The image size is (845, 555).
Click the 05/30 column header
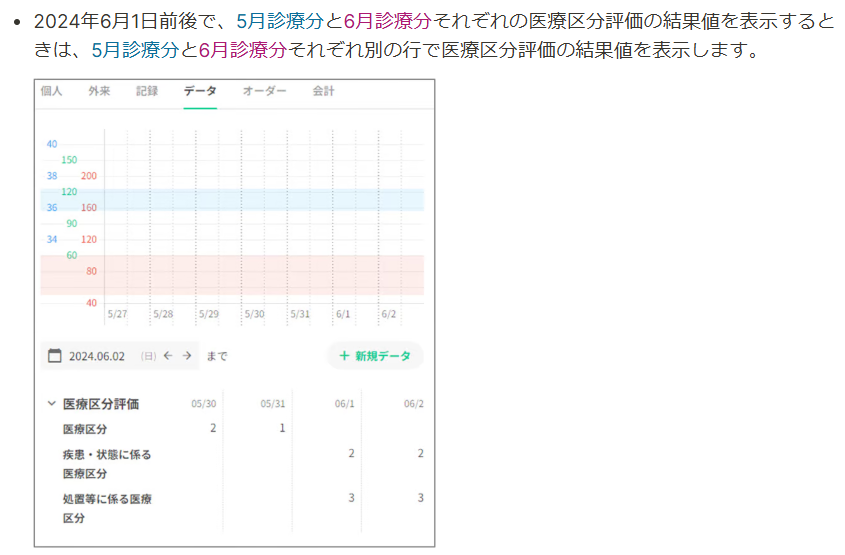204,404
